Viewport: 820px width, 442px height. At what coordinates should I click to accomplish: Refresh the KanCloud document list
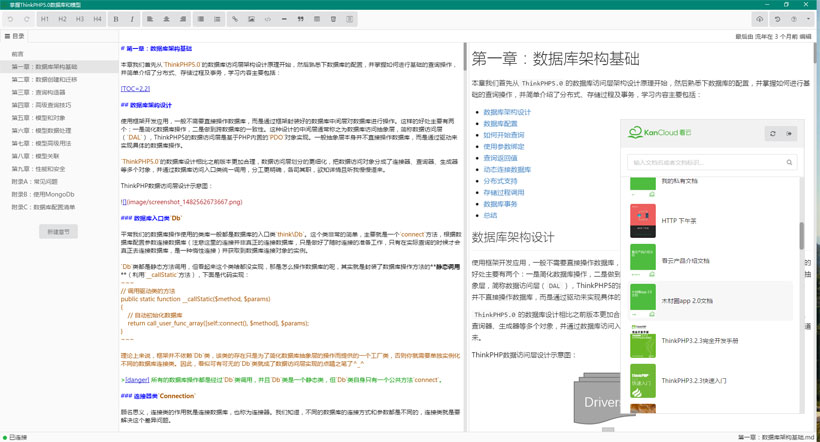(772, 133)
